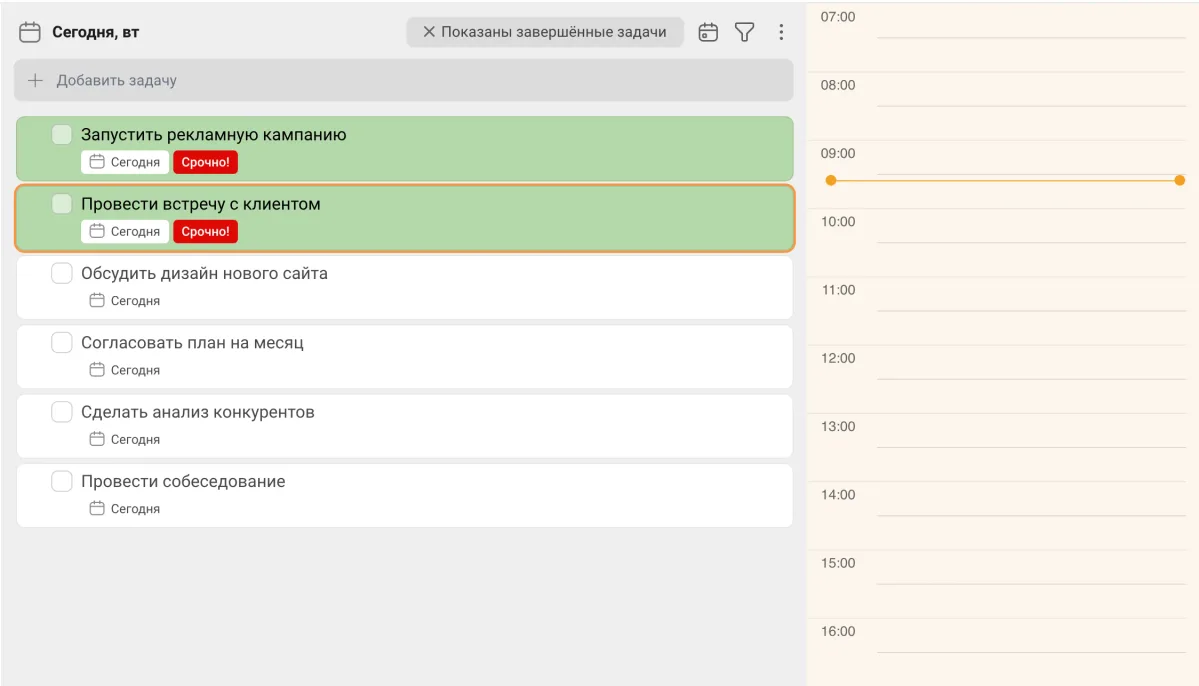This screenshot has width=1199, height=686.
Task: Open the "Согласовать план на месяц" task title
Action: click(192, 343)
